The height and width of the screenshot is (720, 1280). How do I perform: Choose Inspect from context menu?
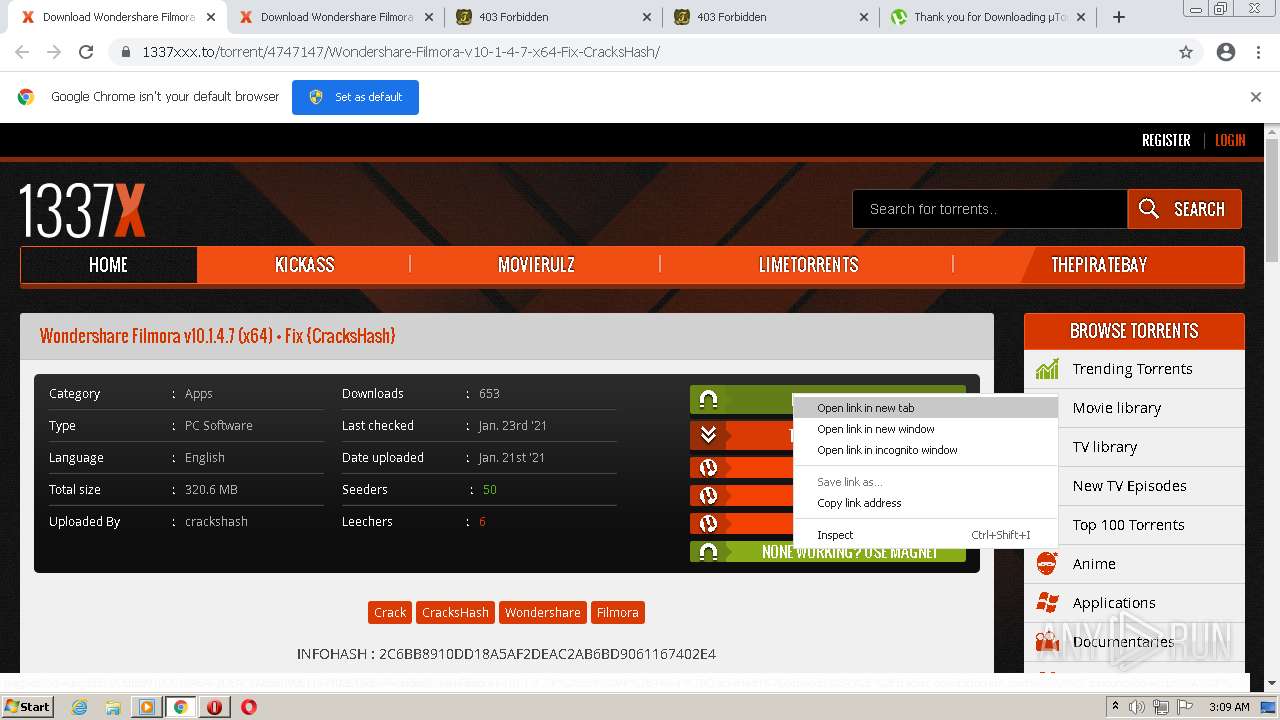[925, 535]
